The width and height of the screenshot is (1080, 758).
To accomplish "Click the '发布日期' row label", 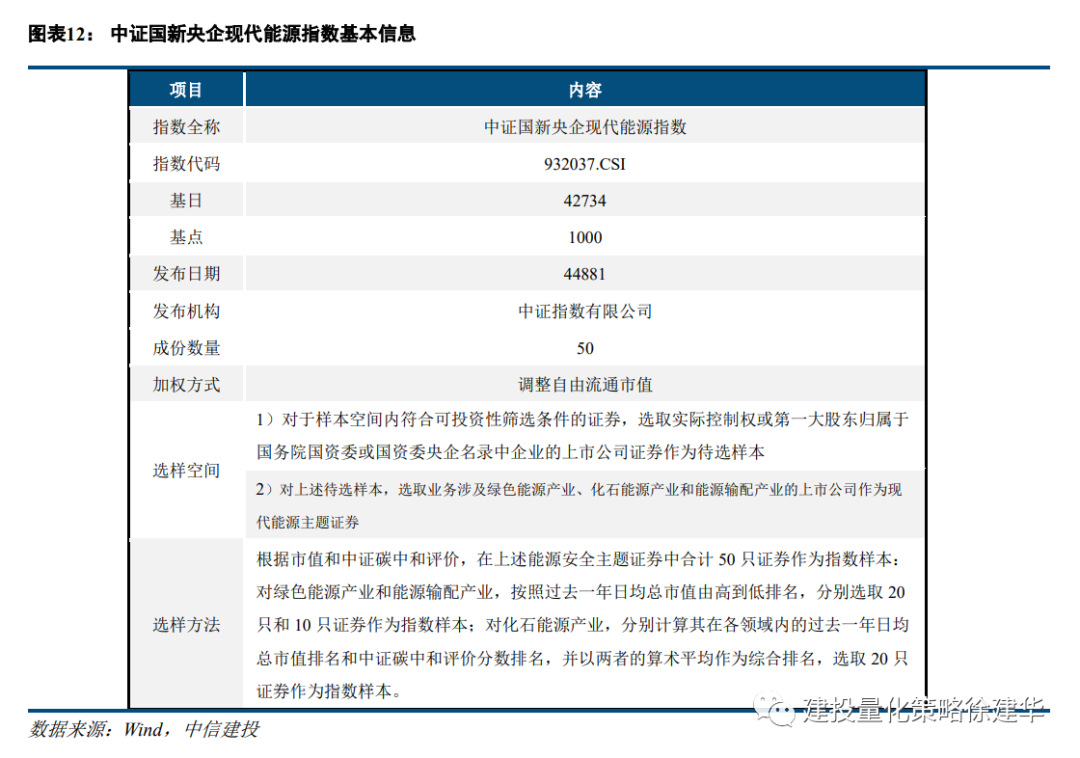I will coord(186,274).
